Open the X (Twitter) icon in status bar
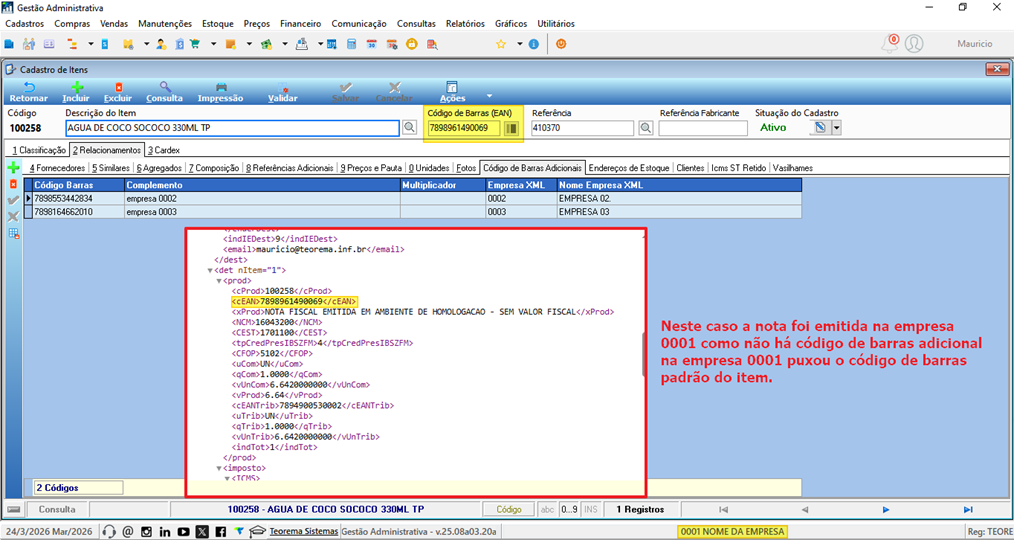Screen dimensions: 1014x540 coord(202,532)
